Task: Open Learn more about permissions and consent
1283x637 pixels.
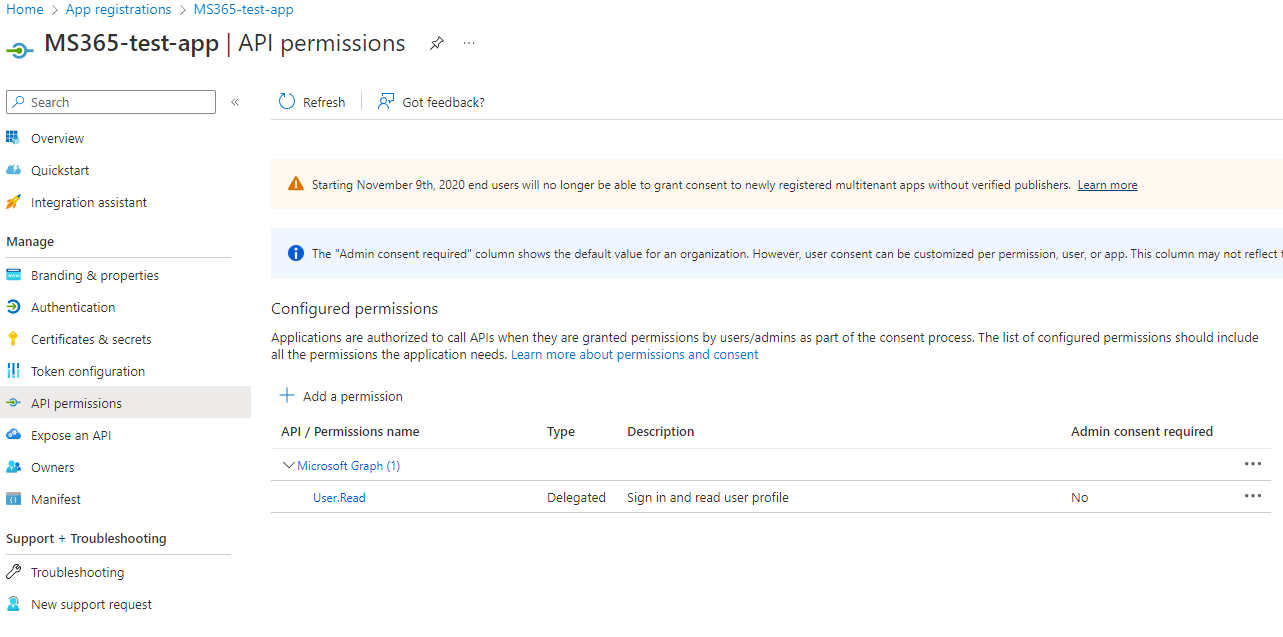Action: pos(635,355)
